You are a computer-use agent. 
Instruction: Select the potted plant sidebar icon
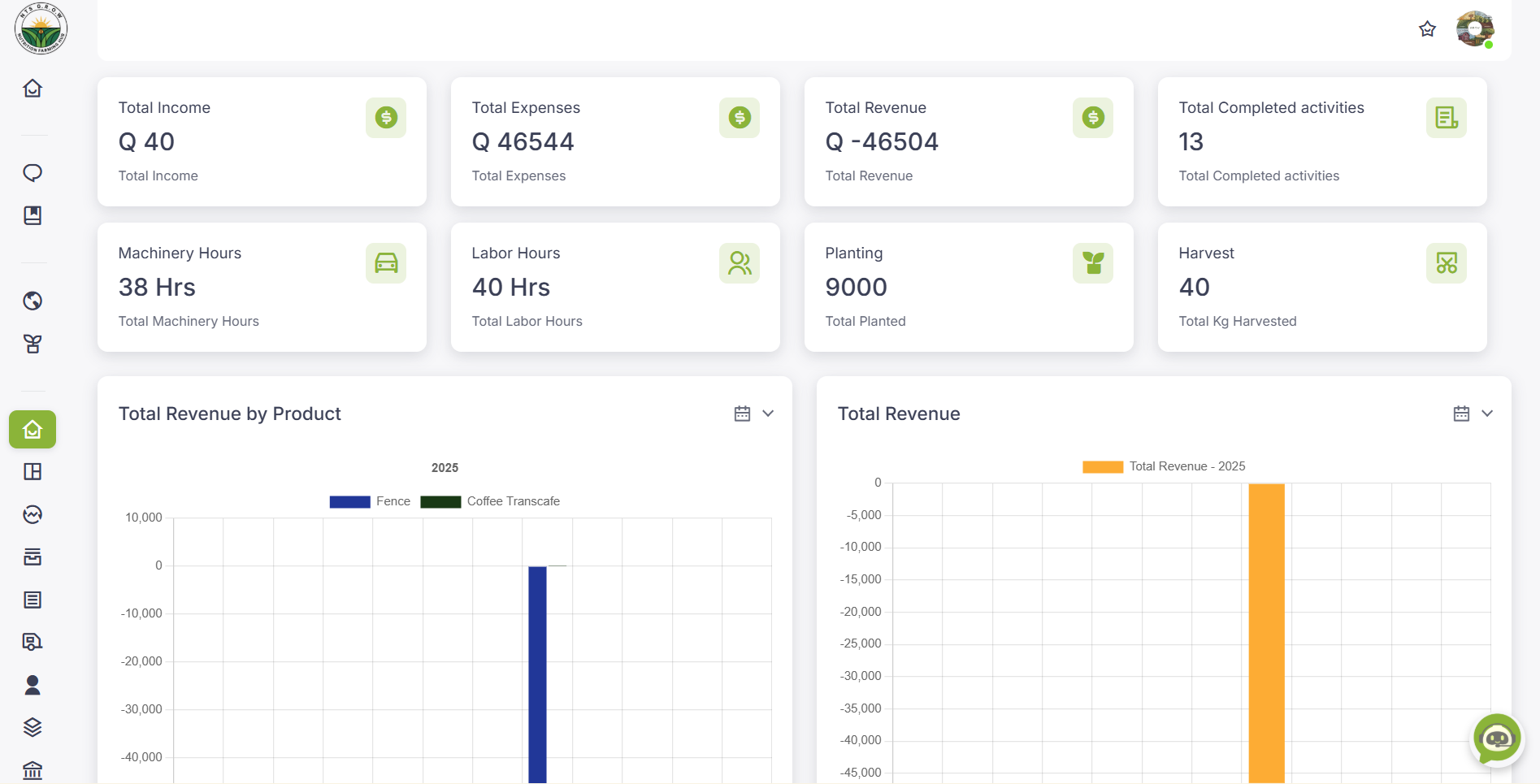pyautogui.click(x=33, y=344)
